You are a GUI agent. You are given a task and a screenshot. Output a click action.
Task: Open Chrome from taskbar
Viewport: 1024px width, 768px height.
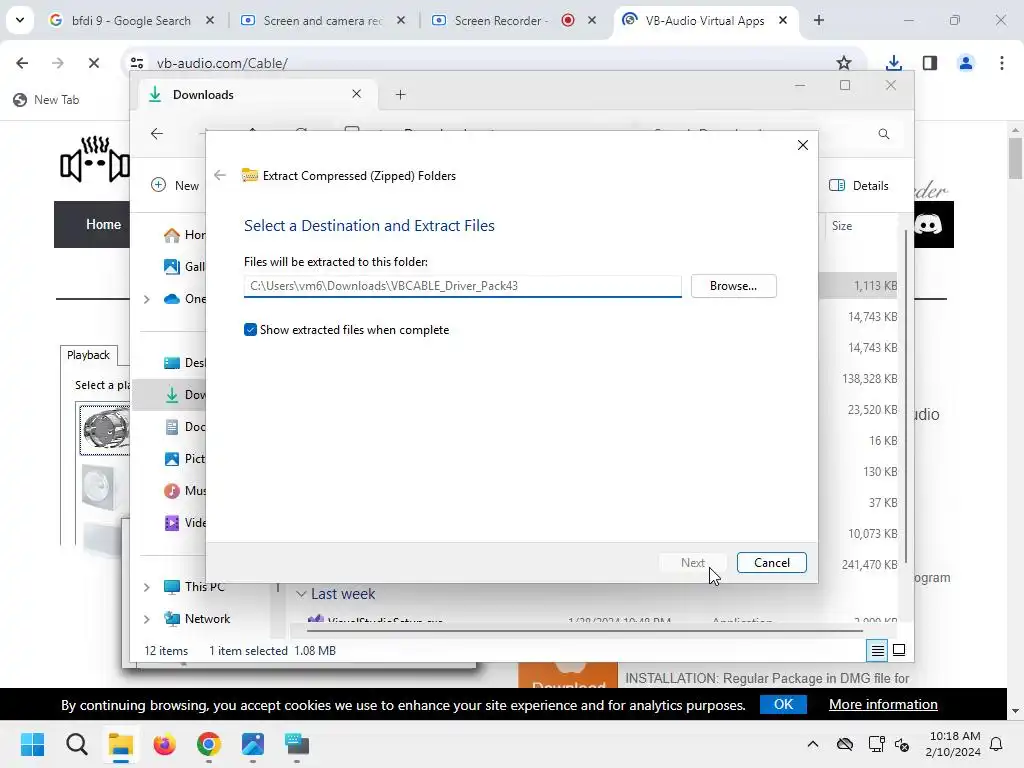[208, 744]
